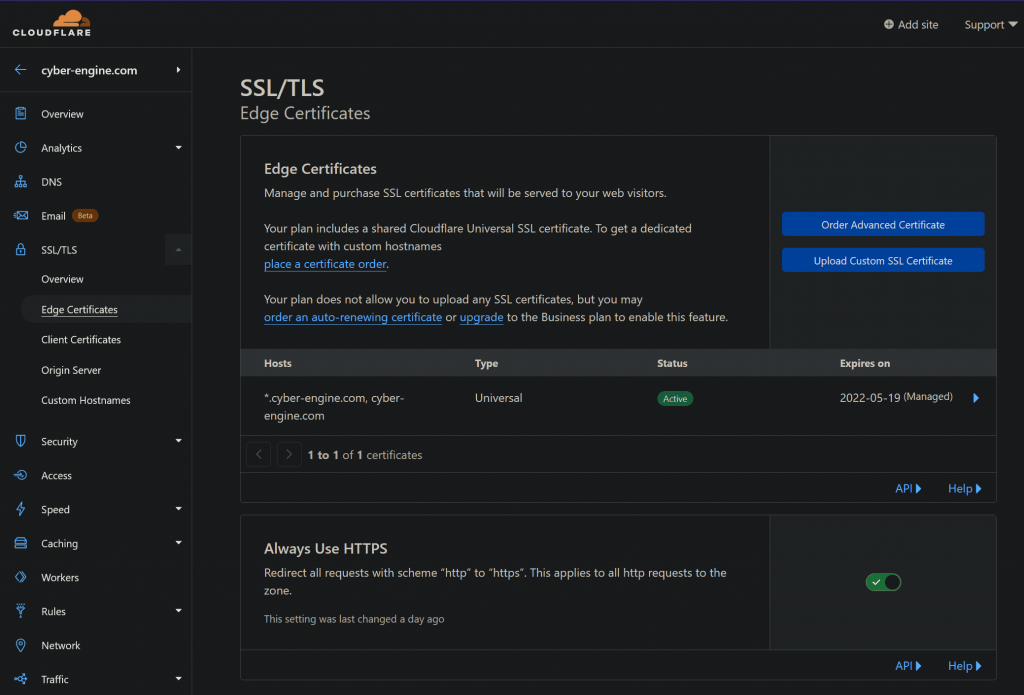Viewport: 1024px width, 695px height.
Task: Click the back arrow beside cyber-engine.com
Action: 20,70
